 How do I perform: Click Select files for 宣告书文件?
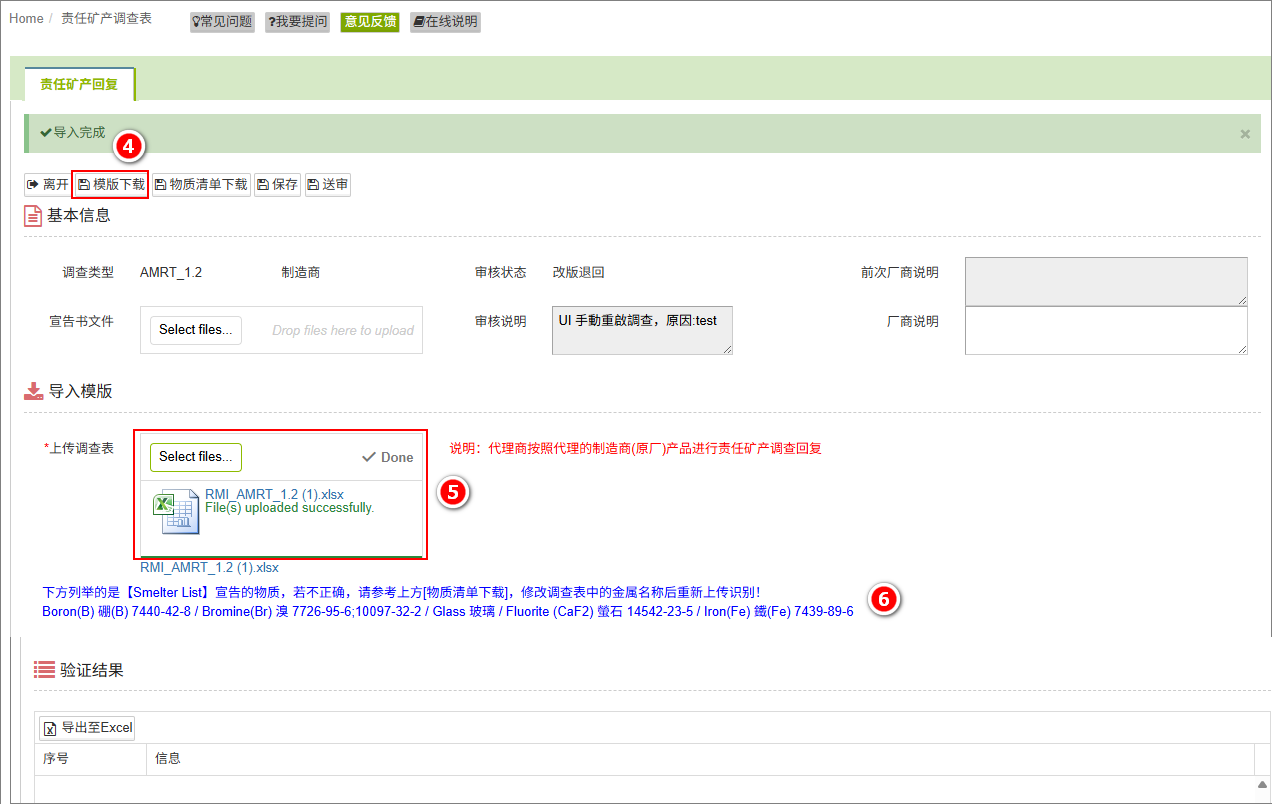coord(196,330)
